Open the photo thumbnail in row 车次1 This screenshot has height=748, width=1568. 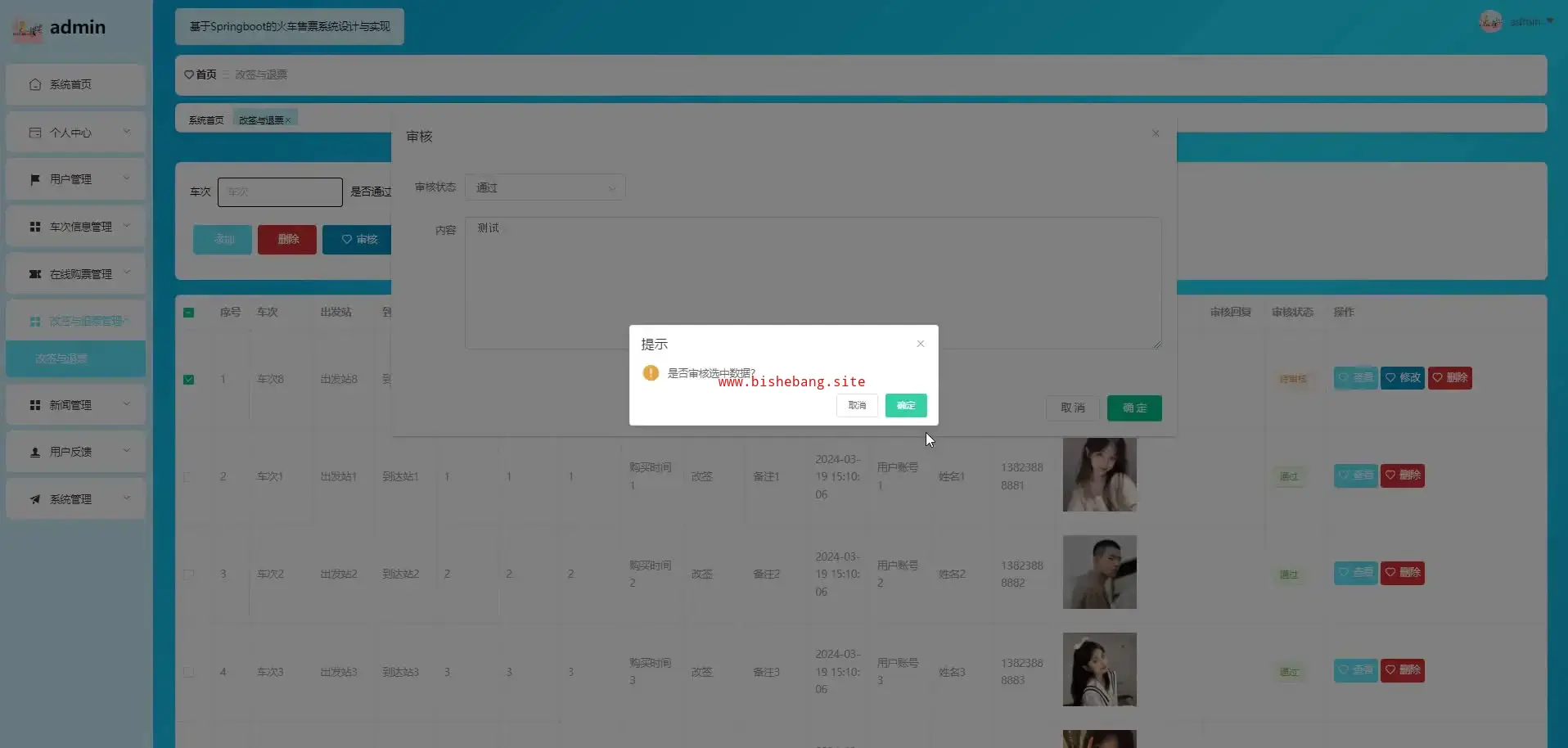[x=1100, y=475]
